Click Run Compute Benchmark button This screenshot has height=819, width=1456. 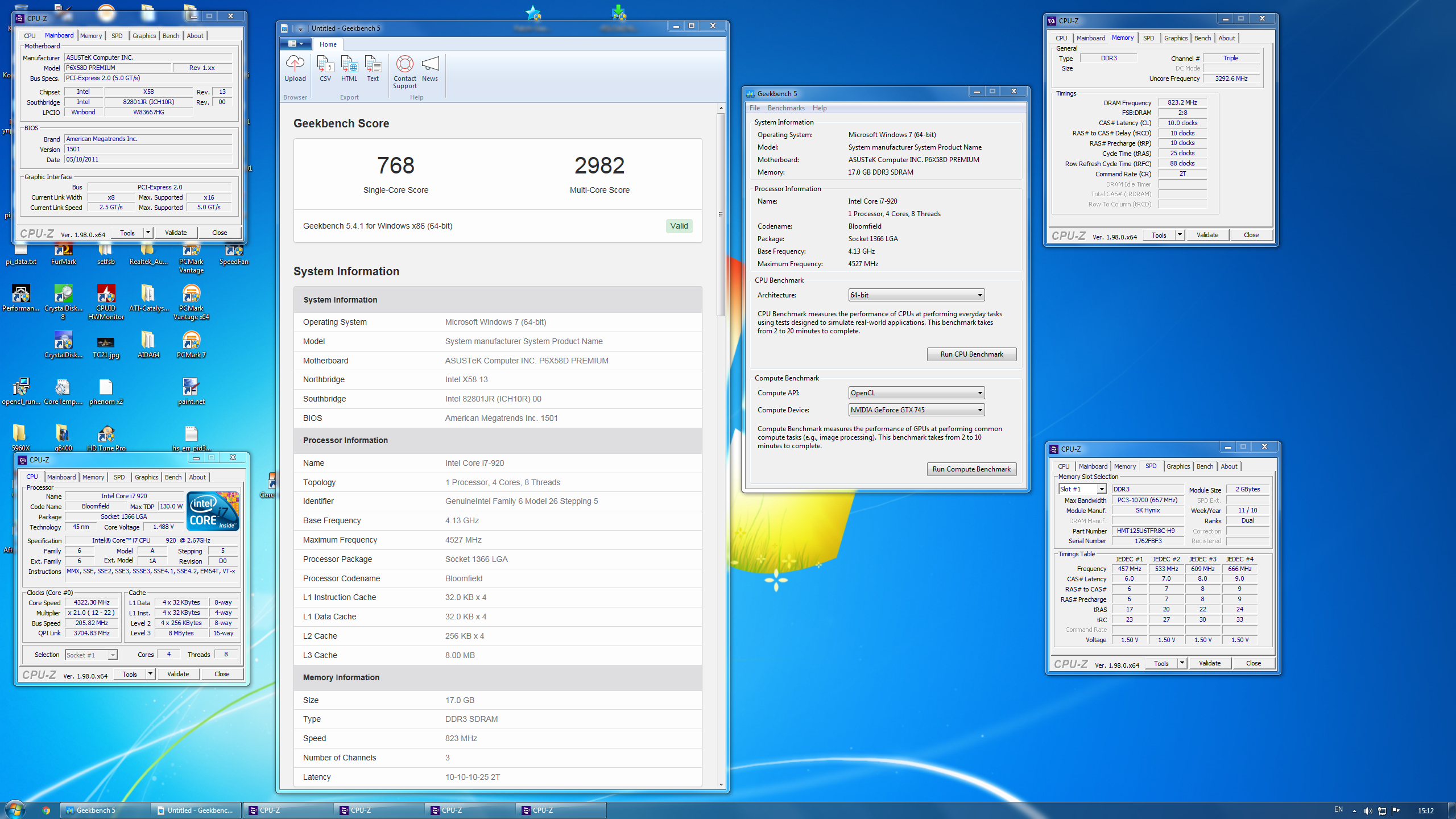click(x=971, y=469)
